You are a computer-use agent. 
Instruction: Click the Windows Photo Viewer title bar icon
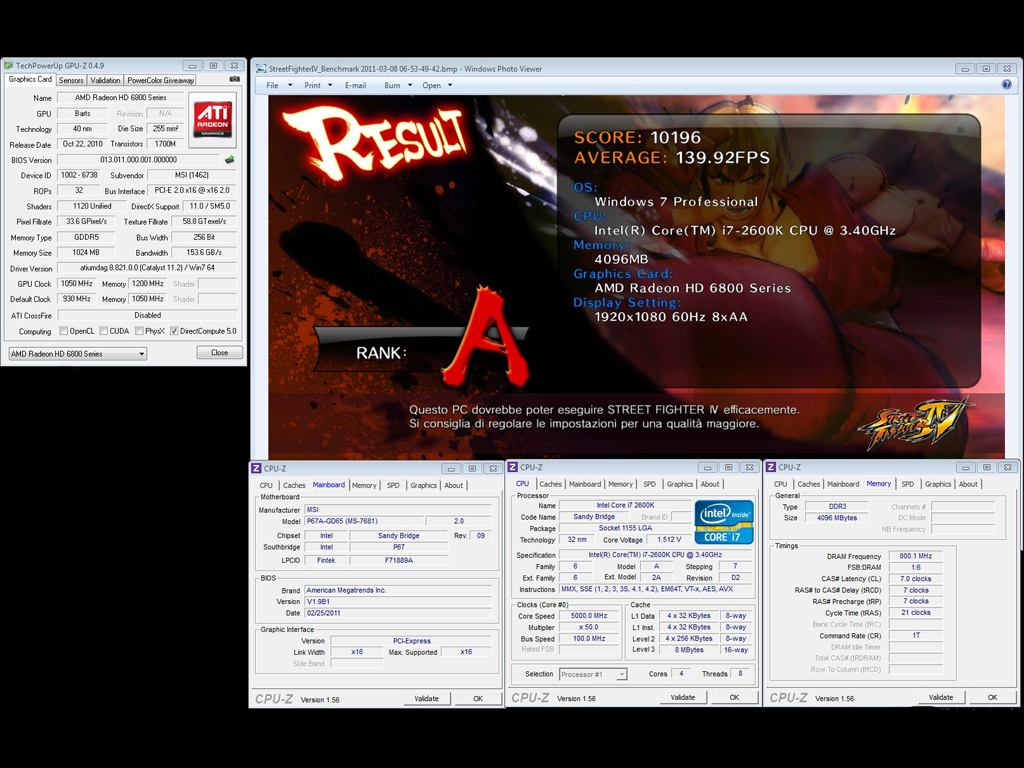(x=261, y=69)
